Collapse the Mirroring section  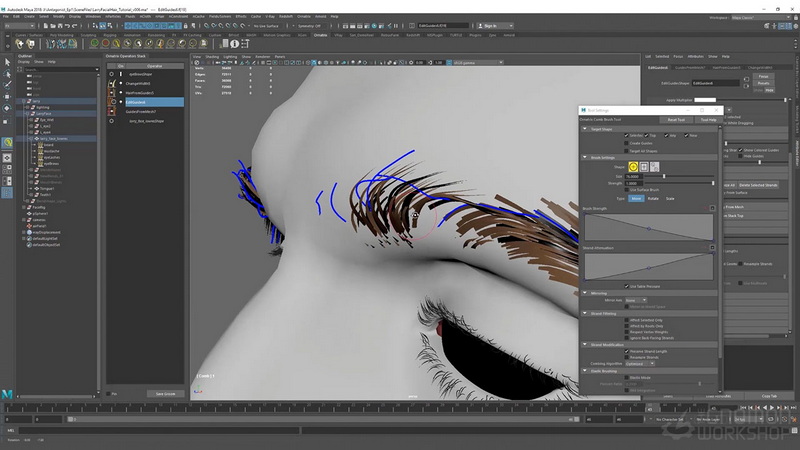pos(585,293)
